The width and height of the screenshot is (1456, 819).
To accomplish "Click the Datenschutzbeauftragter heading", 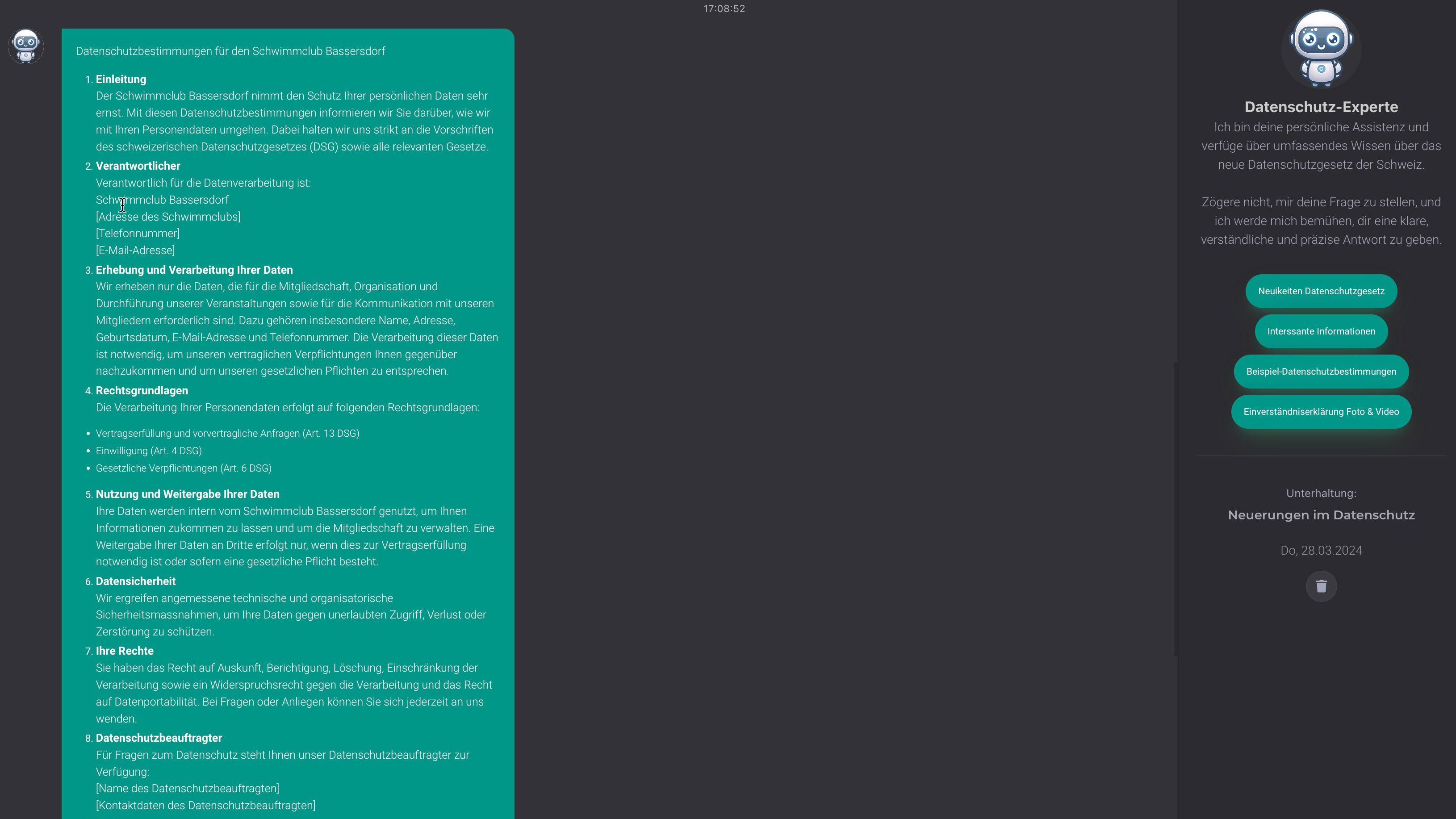I will (x=159, y=738).
